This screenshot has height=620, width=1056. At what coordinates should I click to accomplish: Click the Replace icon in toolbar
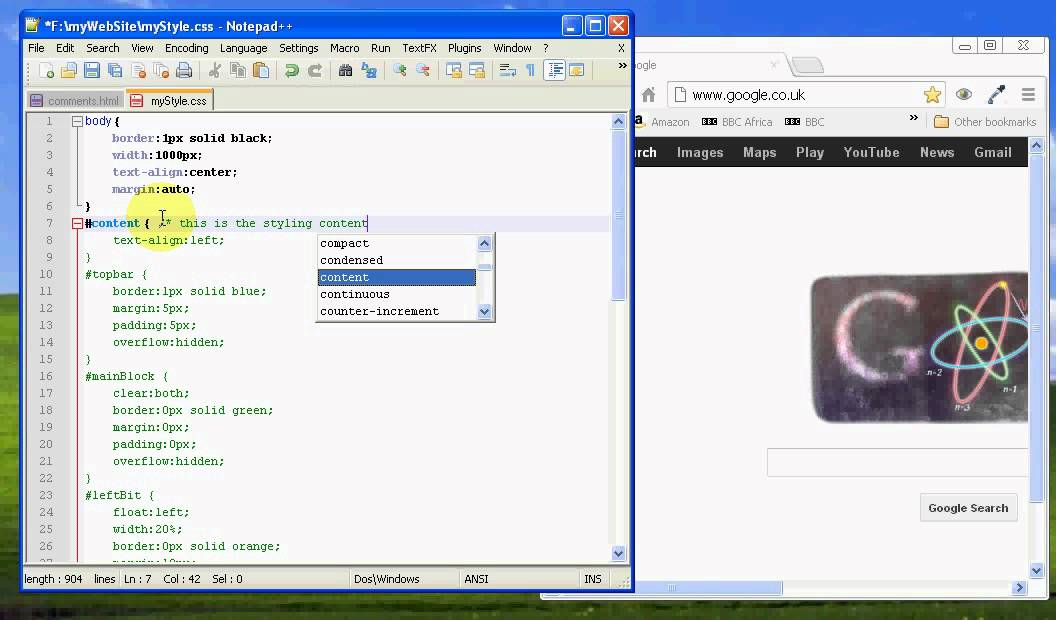coord(368,71)
